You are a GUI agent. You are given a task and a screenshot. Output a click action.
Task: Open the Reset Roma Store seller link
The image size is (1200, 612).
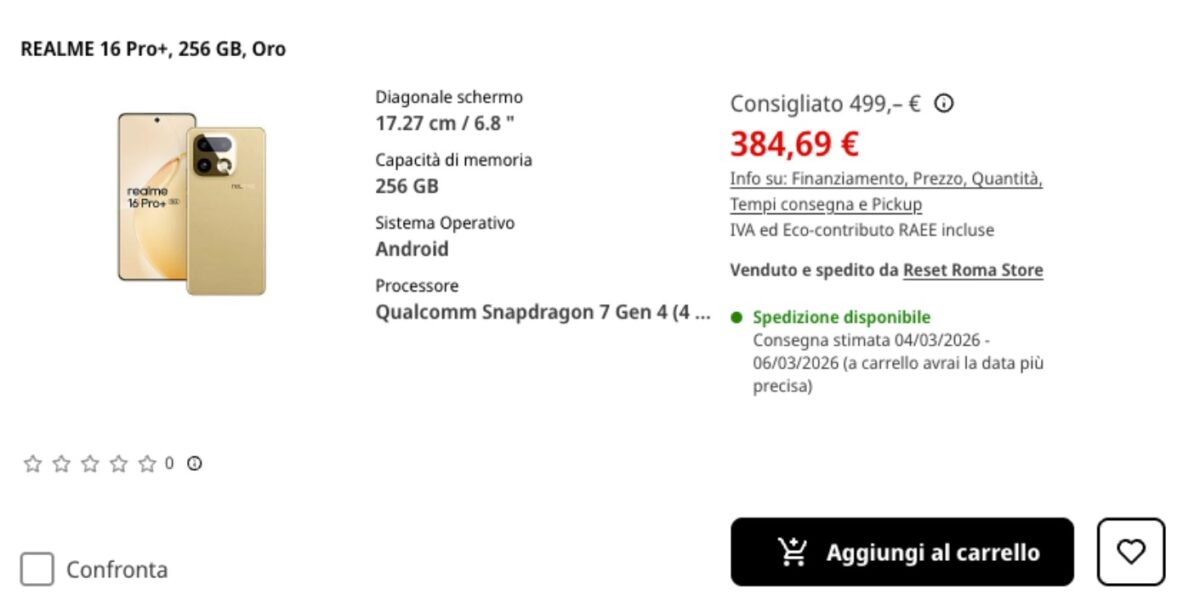coord(972,270)
